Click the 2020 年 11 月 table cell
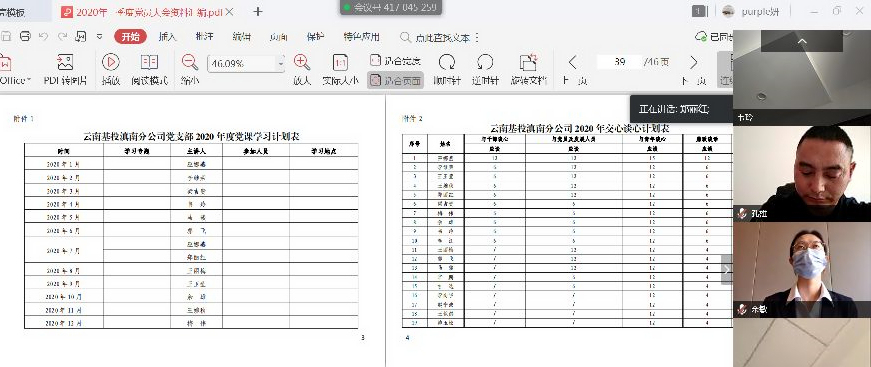 pos(64,310)
